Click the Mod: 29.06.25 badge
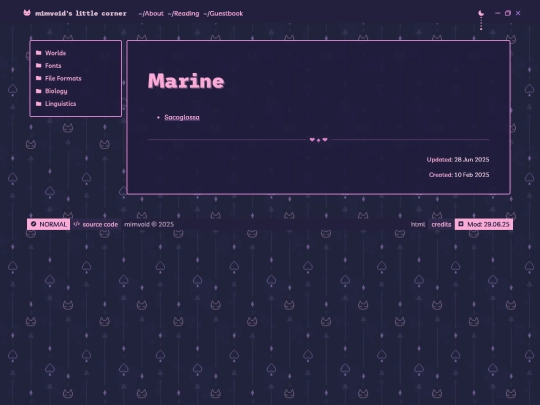This screenshot has width=540, height=405. pos(484,224)
